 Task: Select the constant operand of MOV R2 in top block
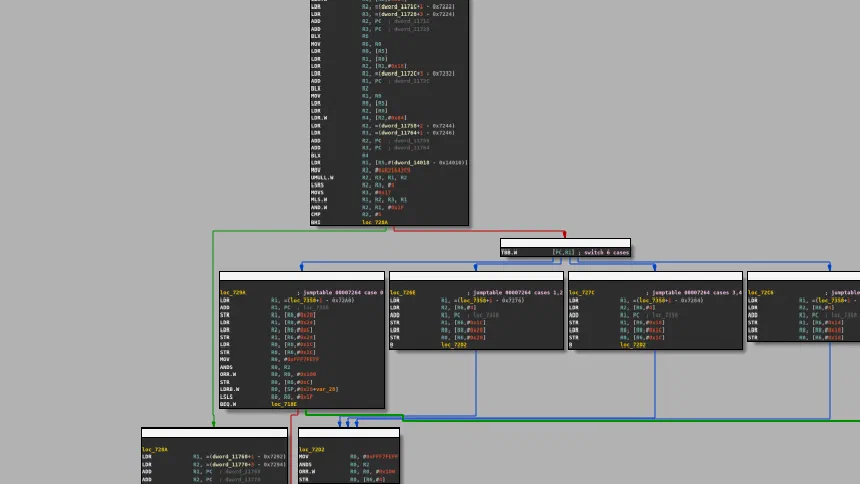pos(394,171)
